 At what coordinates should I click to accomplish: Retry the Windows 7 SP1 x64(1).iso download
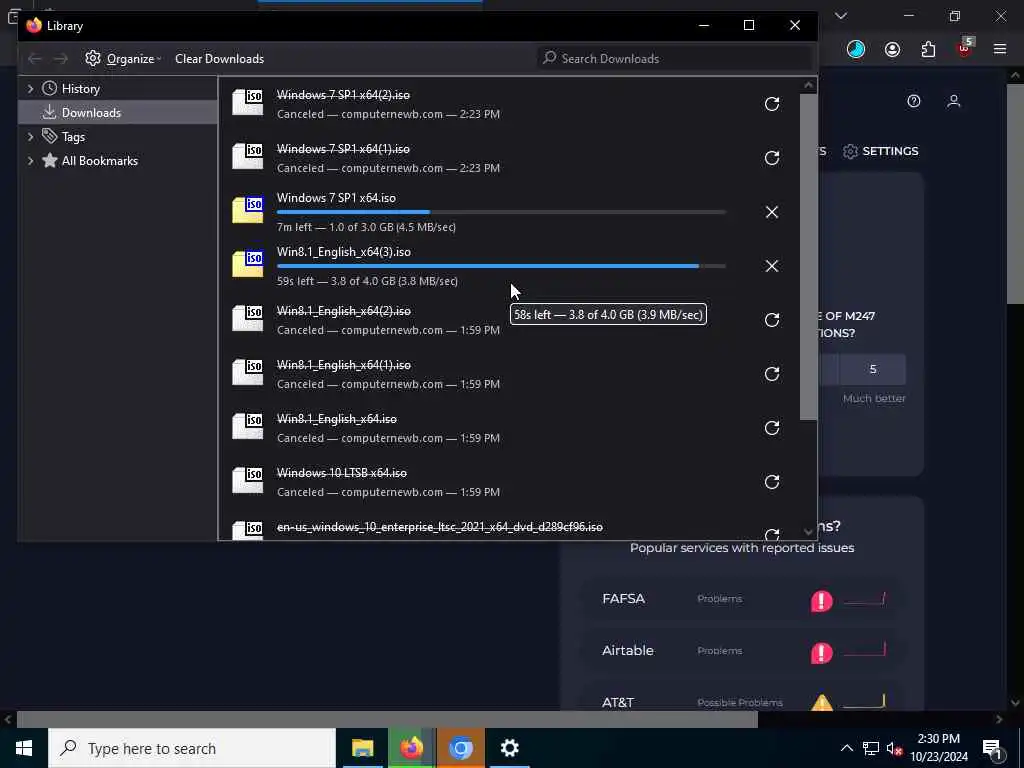771,158
